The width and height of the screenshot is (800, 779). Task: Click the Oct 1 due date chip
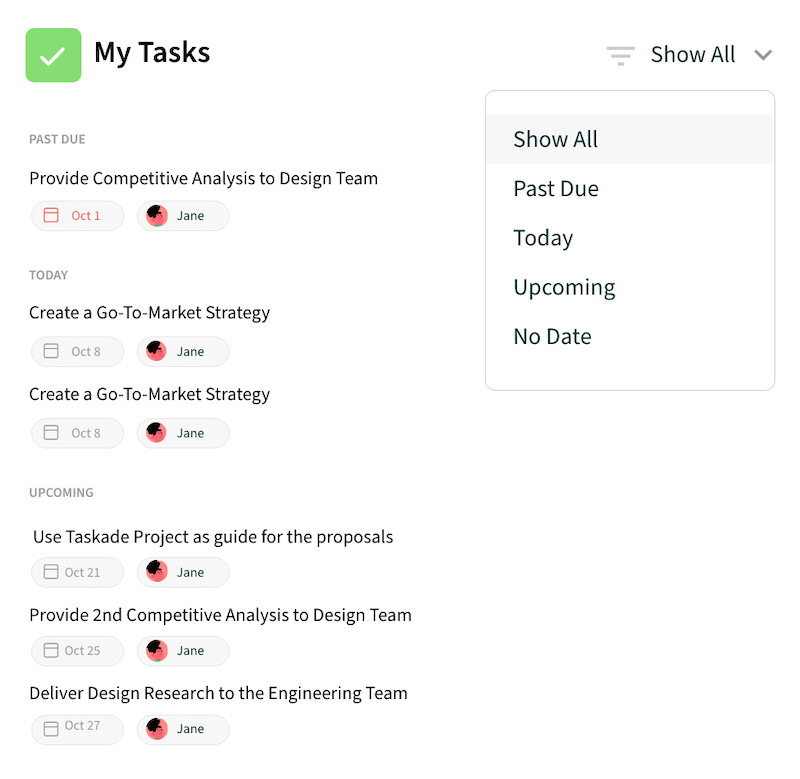77,215
